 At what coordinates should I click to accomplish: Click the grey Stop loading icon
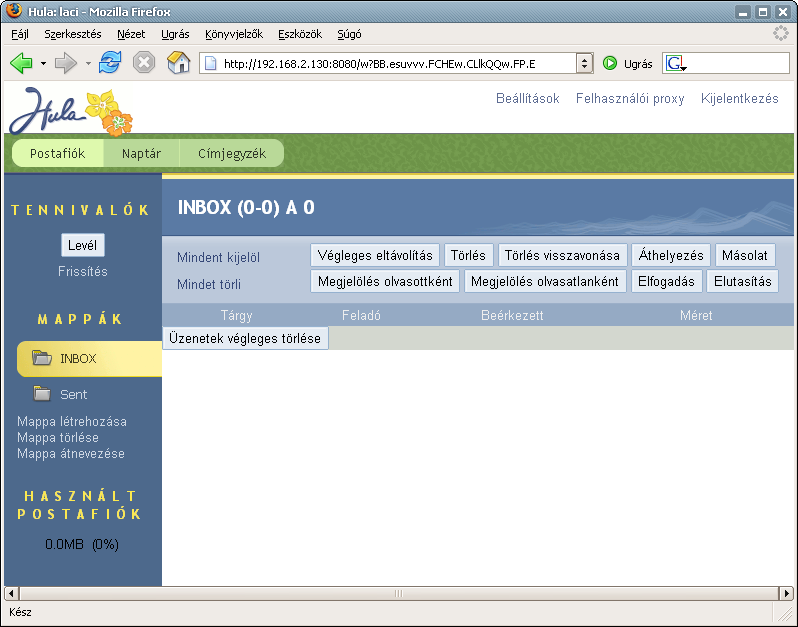point(144,63)
